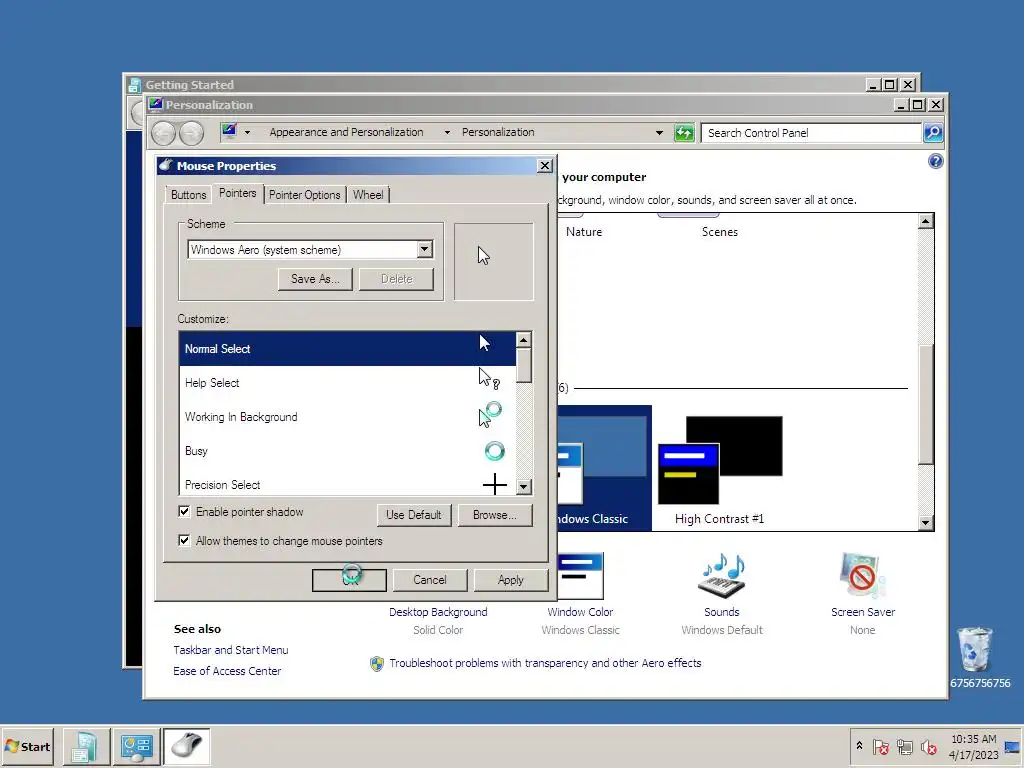
Task: Open the address bar history dropdown
Action: (660, 133)
